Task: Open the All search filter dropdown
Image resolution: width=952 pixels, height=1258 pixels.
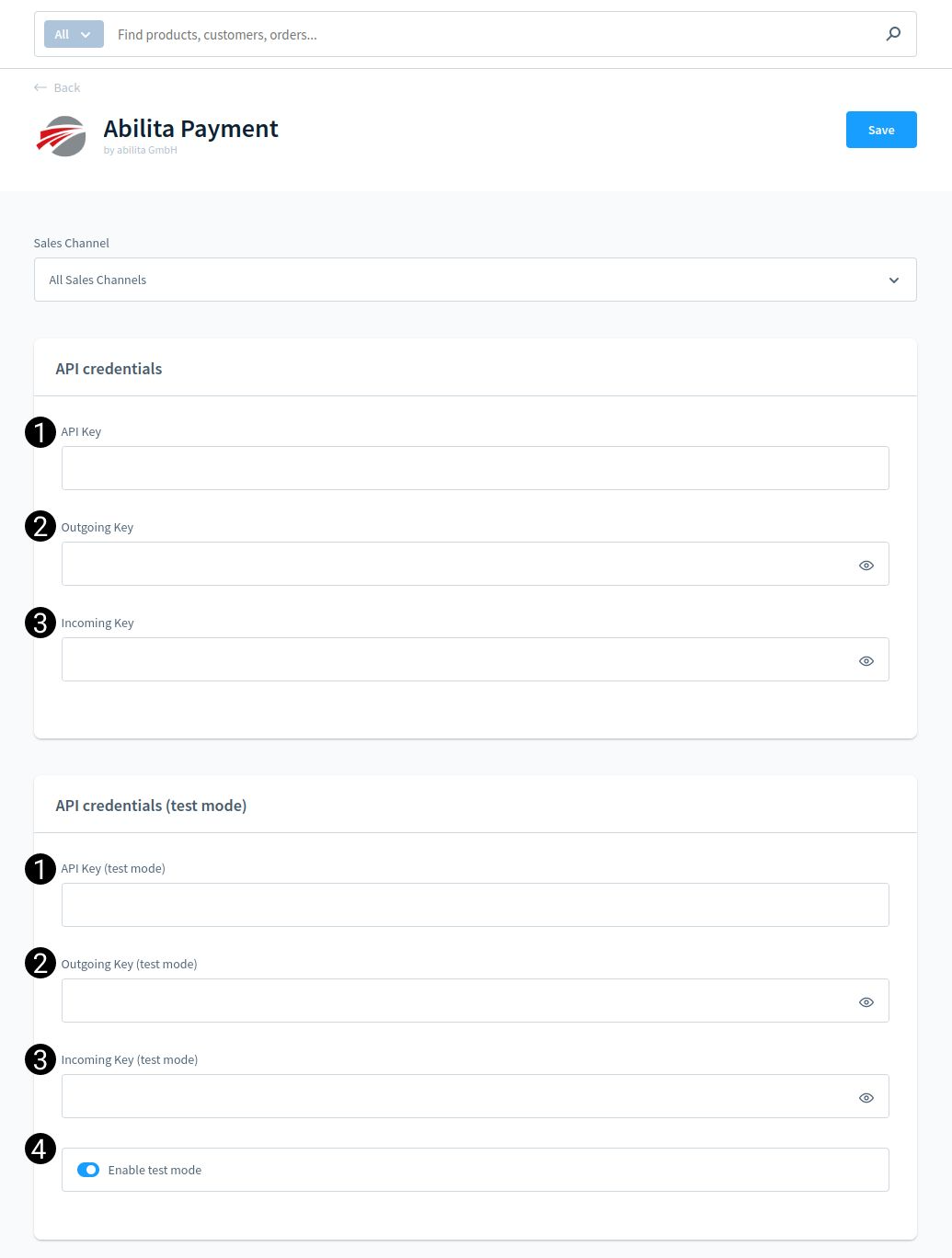Action: (74, 34)
